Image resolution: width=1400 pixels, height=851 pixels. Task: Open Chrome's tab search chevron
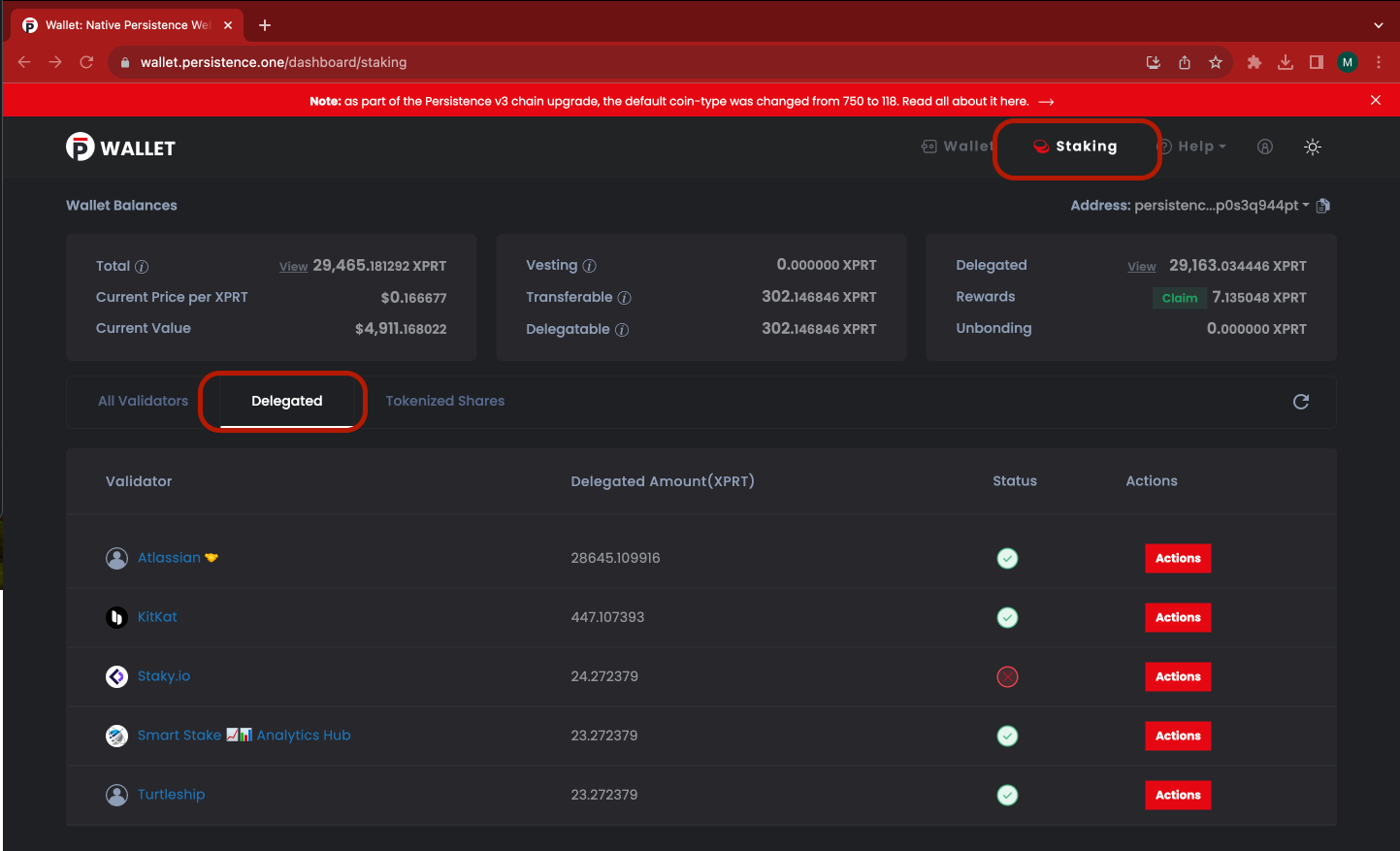1378,25
